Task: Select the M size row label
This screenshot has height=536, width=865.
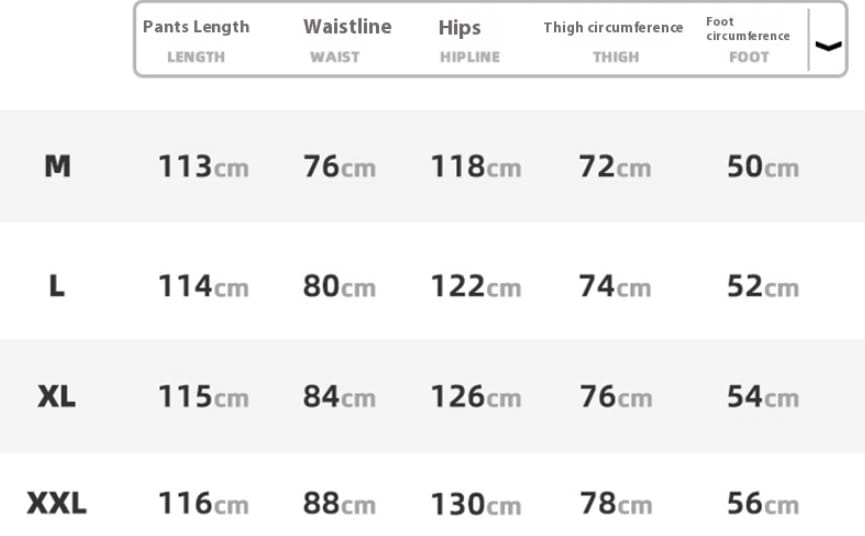Action: [x=57, y=166]
